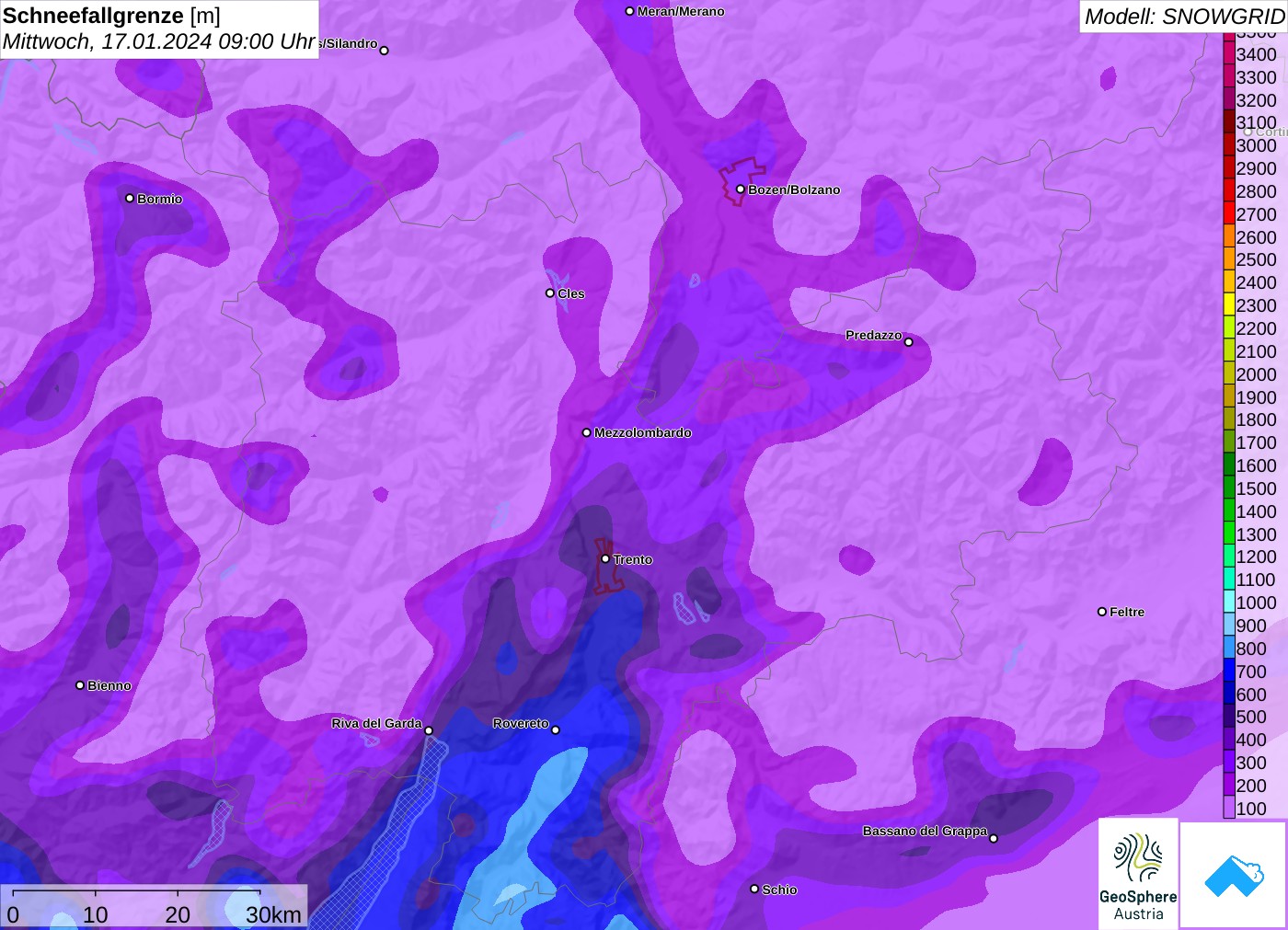Select the Bormio location marker dot
Viewport: 1288px width, 930px height.
[130, 198]
